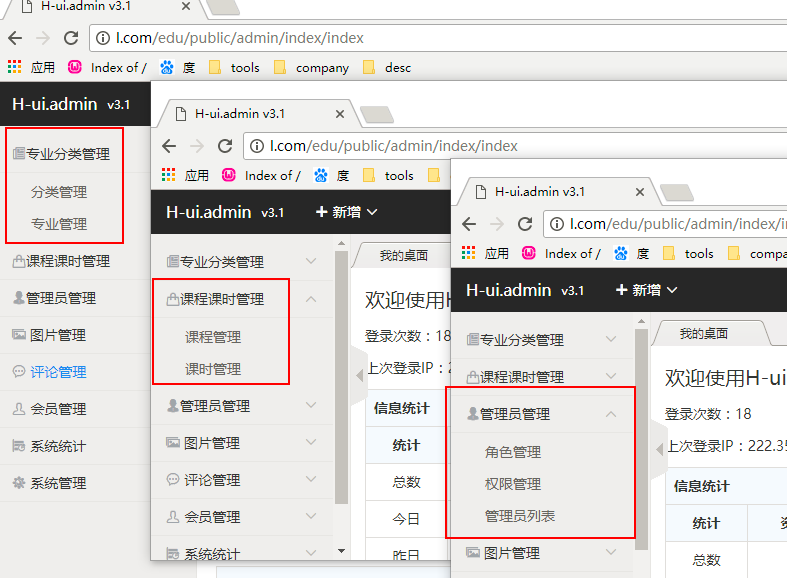Image resolution: width=787 pixels, height=578 pixels.
Task: Click the Baidu paw bookmark in the front window
Action: click(621, 254)
